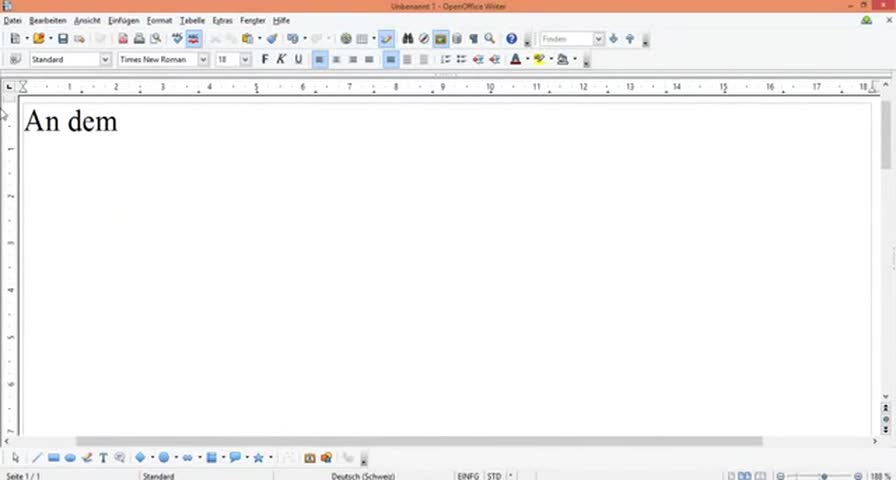Apply paragraph background color icon
The width and height of the screenshot is (896, 480).
(563, 59)
